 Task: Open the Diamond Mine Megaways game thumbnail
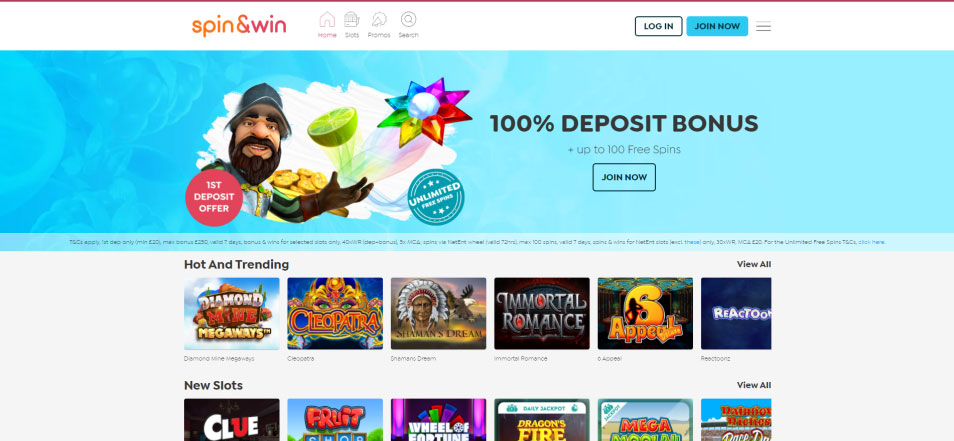232,313
